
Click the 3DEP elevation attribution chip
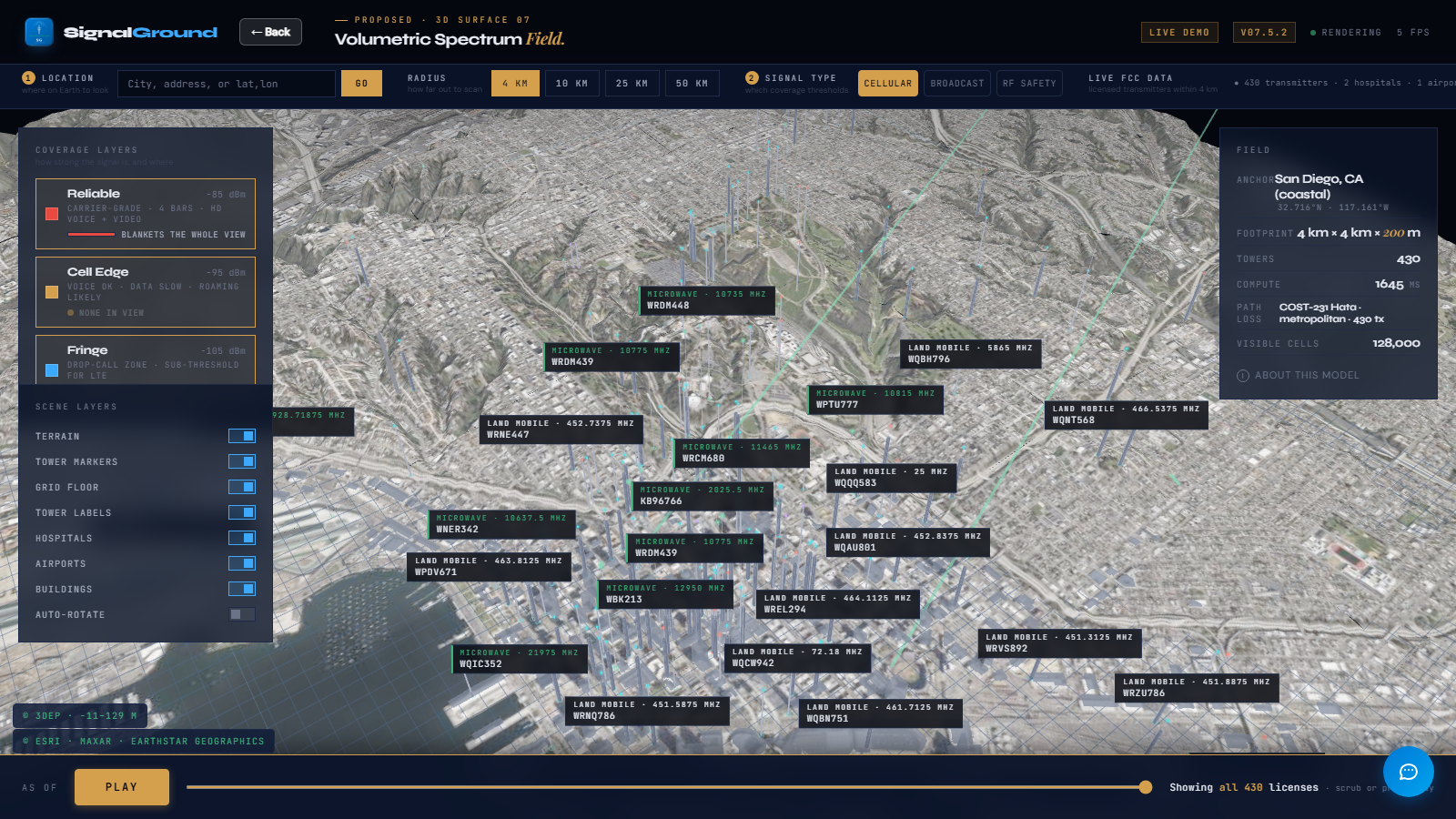(80, 715)
